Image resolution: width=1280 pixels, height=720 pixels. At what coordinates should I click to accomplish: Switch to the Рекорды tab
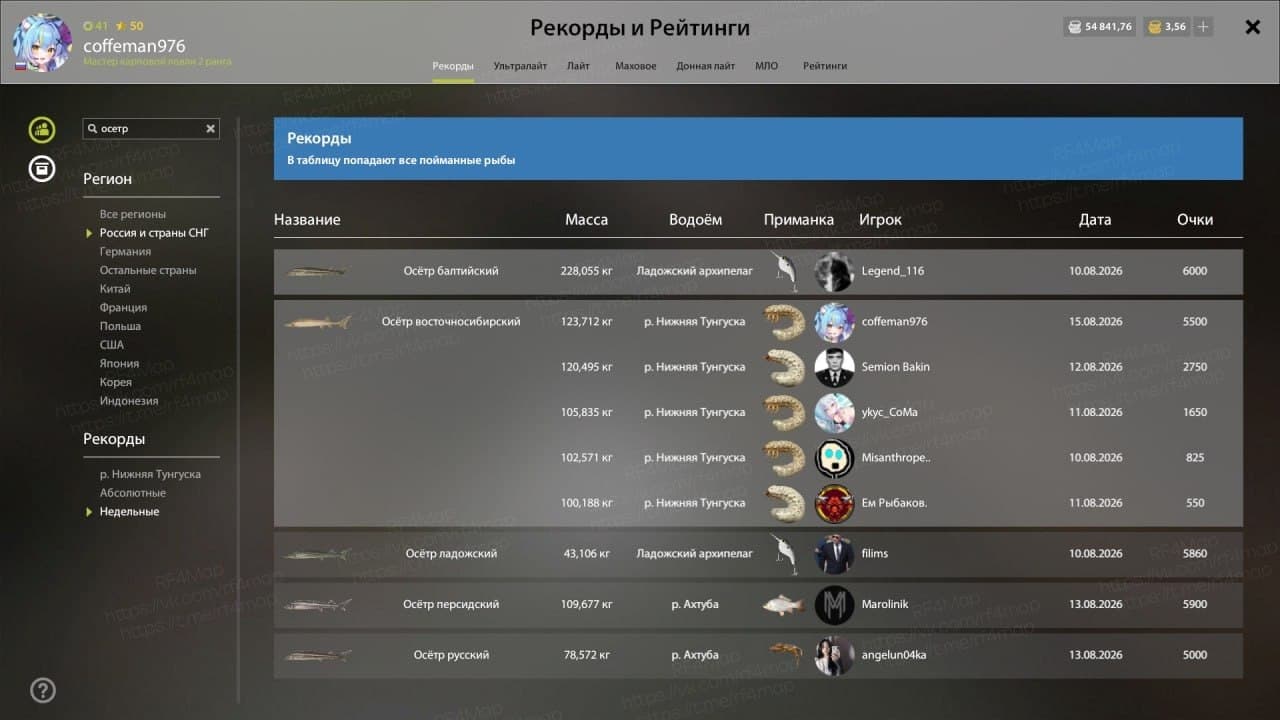[453, 66]
